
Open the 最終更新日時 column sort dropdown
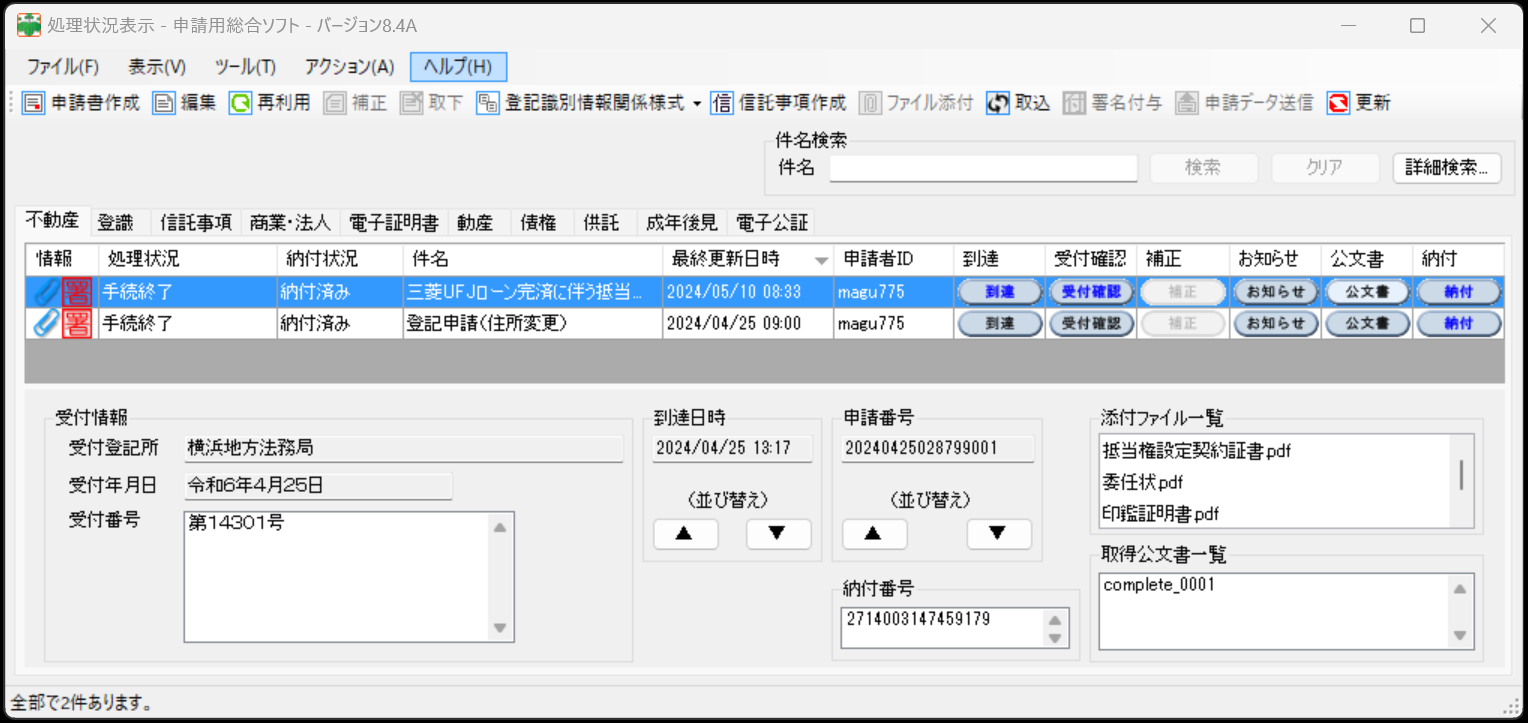pos(821,258)
